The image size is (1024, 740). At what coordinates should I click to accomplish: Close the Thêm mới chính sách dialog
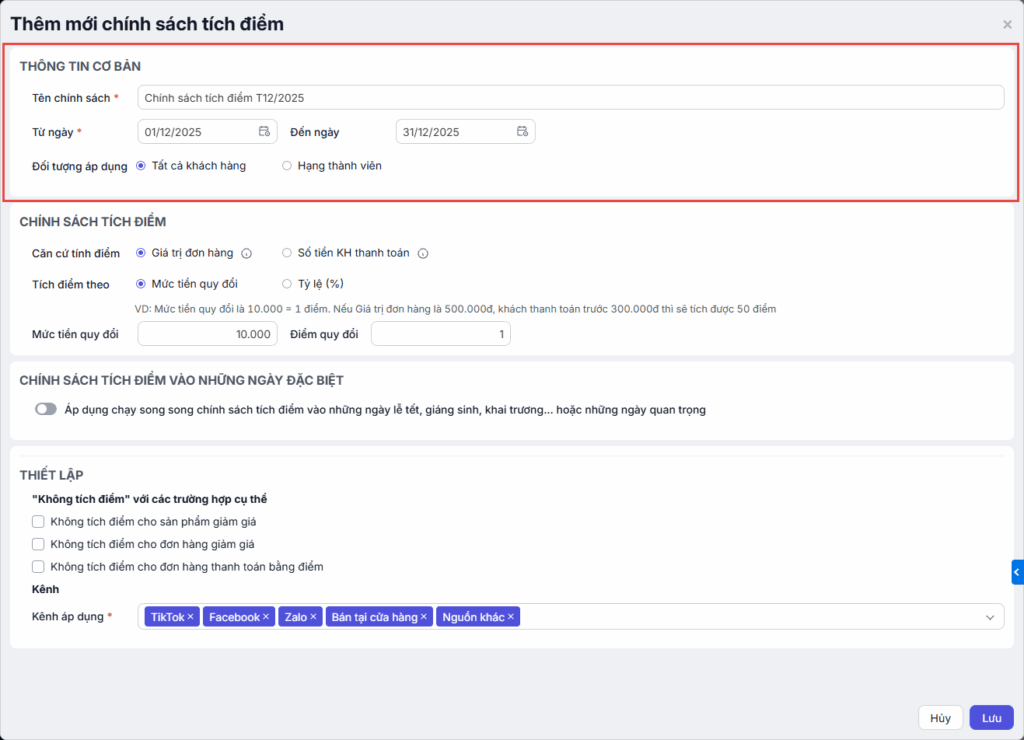(1007, 25)
